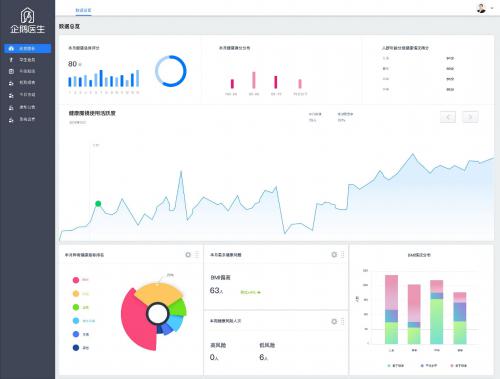Image resolution: width=500 pixels, height=379 pixels.
Task: Select the last sidebar menu item
Action: (x=27, y=119)
